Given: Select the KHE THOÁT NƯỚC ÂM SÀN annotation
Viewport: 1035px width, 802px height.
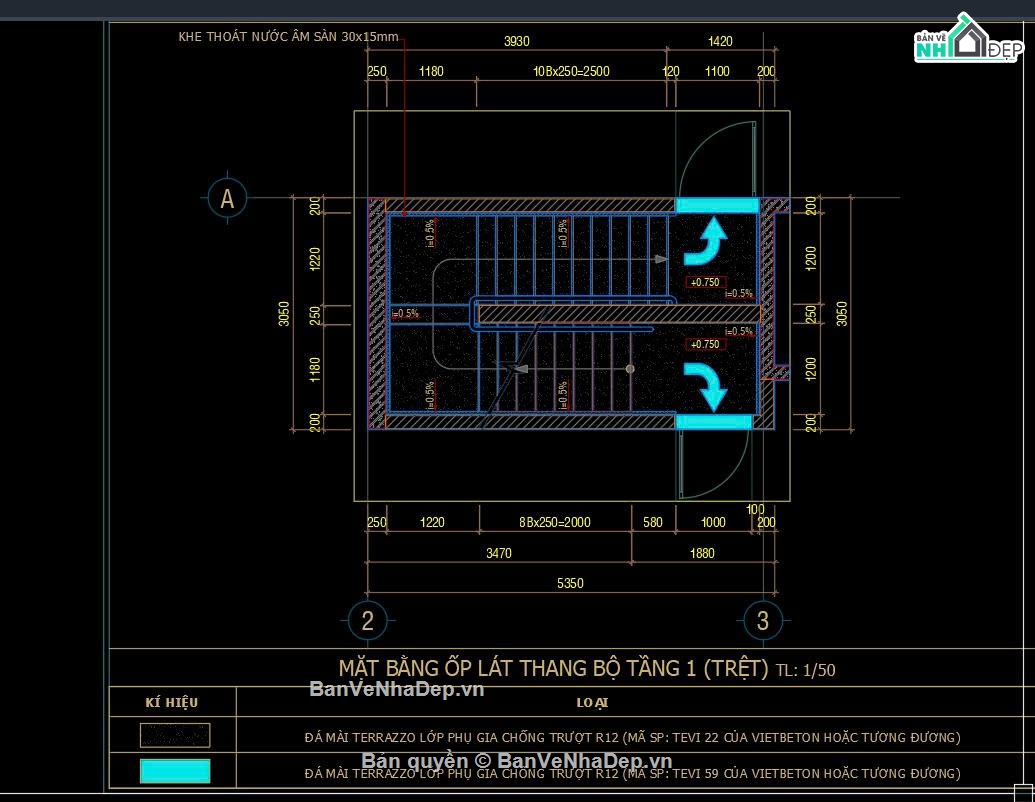Looking at the screenshot, I should pos(288,36).
